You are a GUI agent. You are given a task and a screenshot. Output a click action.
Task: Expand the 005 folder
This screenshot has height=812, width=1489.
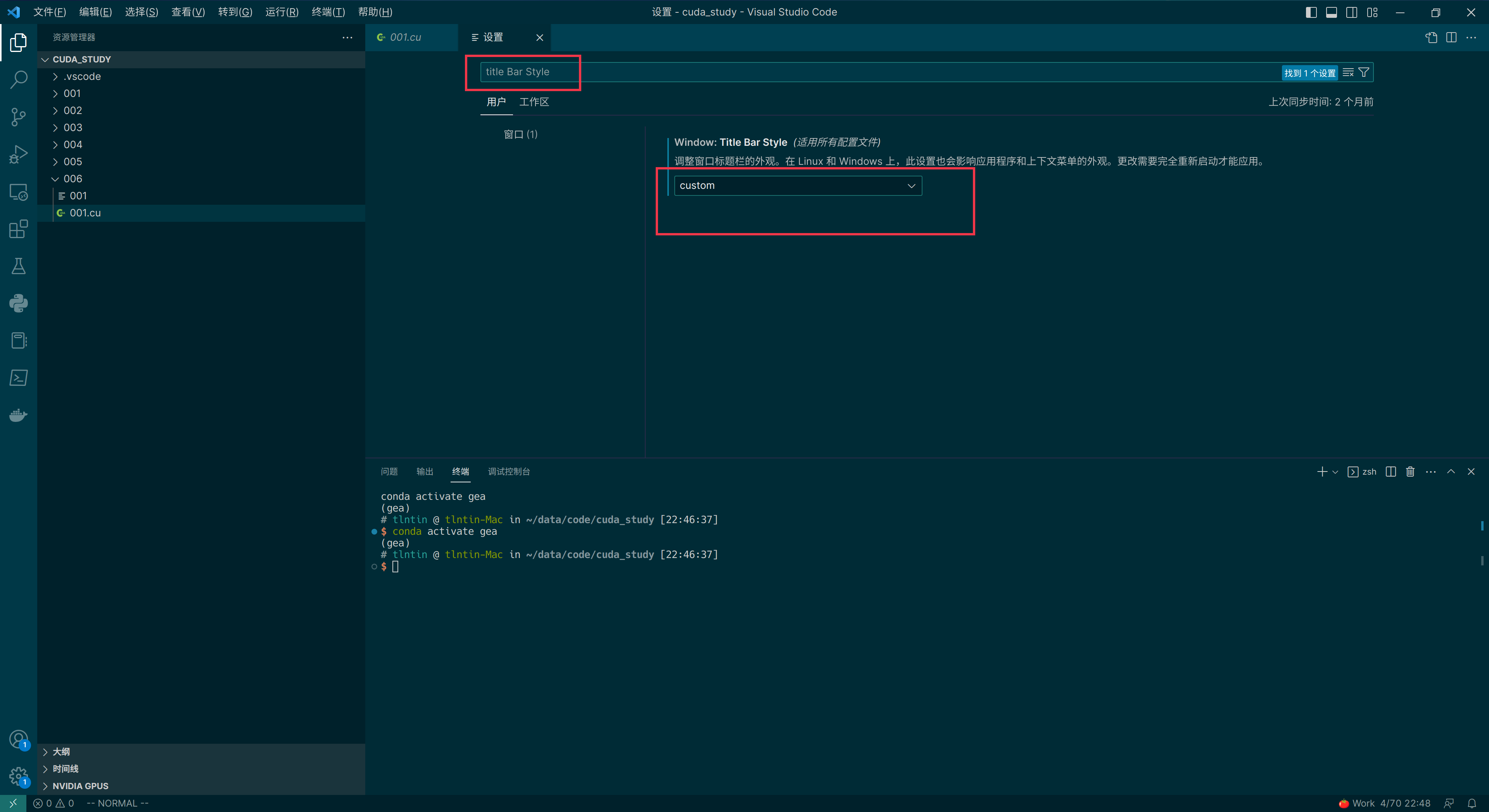73,161
